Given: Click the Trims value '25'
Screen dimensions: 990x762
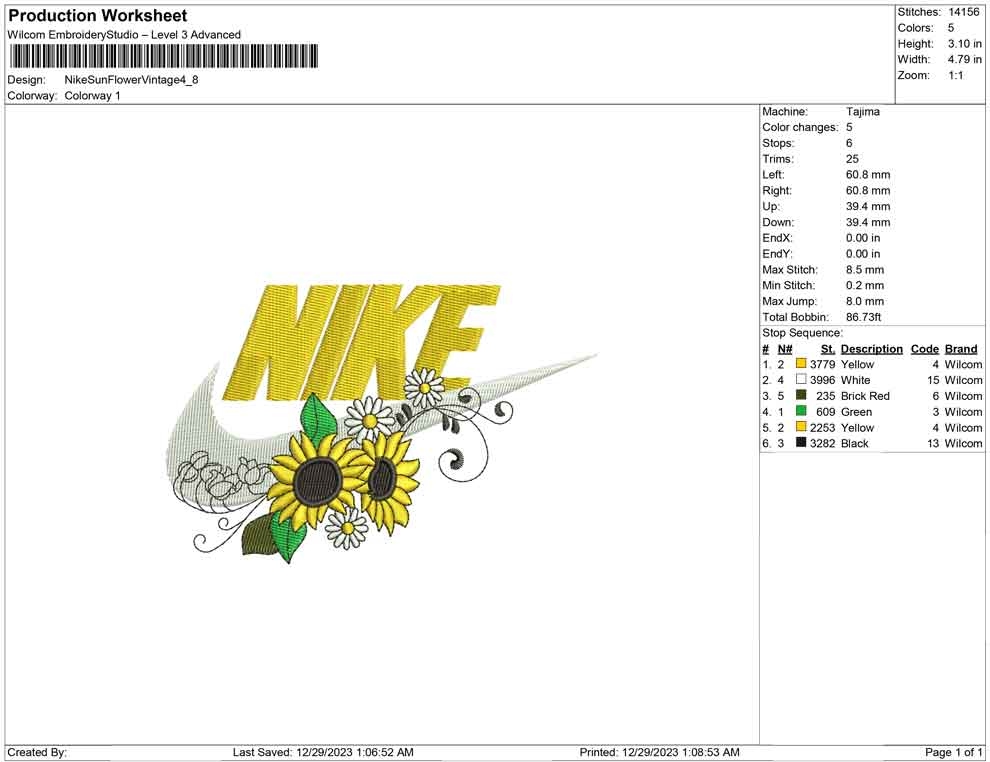Looking at the screenshot, I should (x=852, y=159).
